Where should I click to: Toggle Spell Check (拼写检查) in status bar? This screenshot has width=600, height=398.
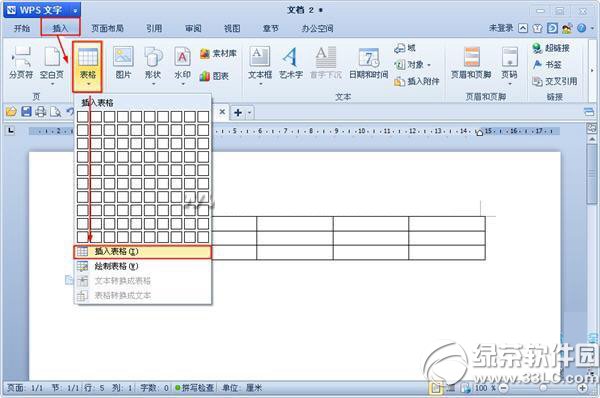(x=194, y=388)
